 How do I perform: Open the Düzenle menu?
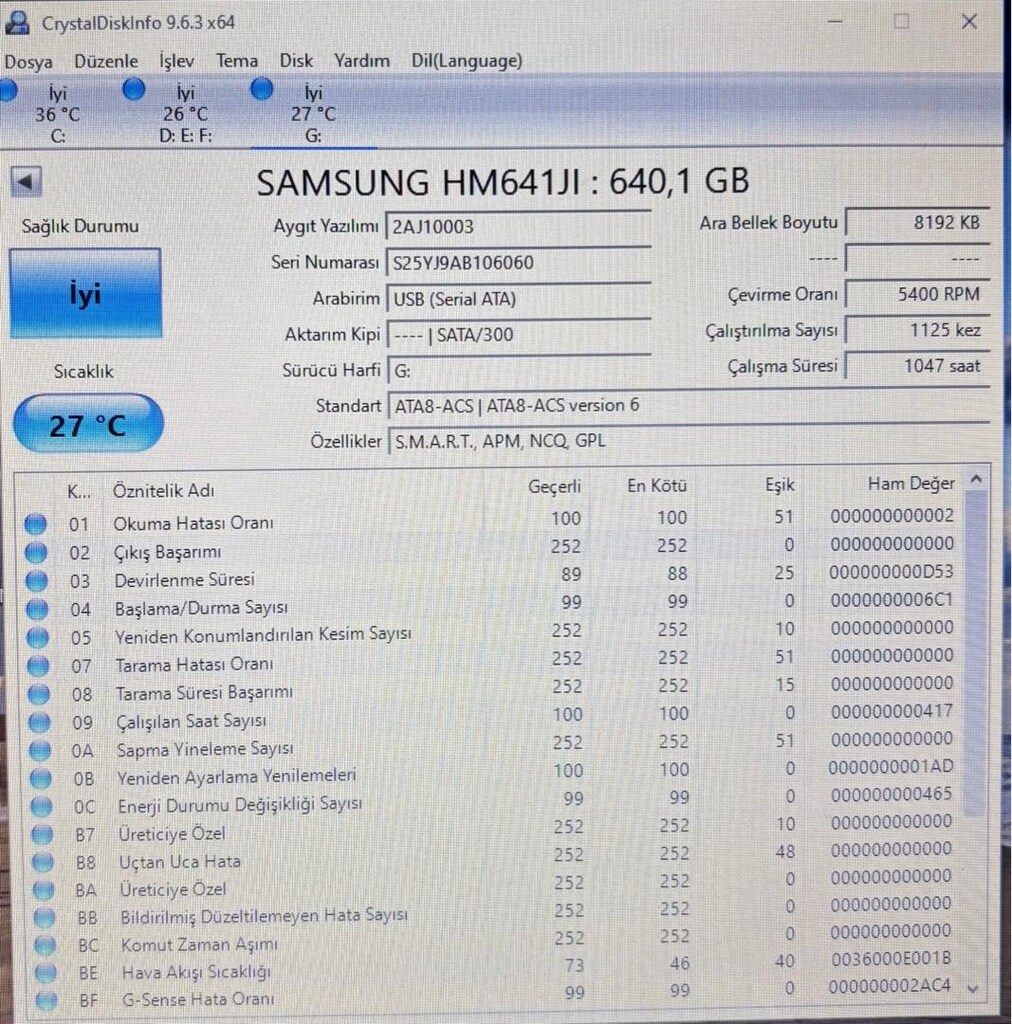(x=106, y=61)
